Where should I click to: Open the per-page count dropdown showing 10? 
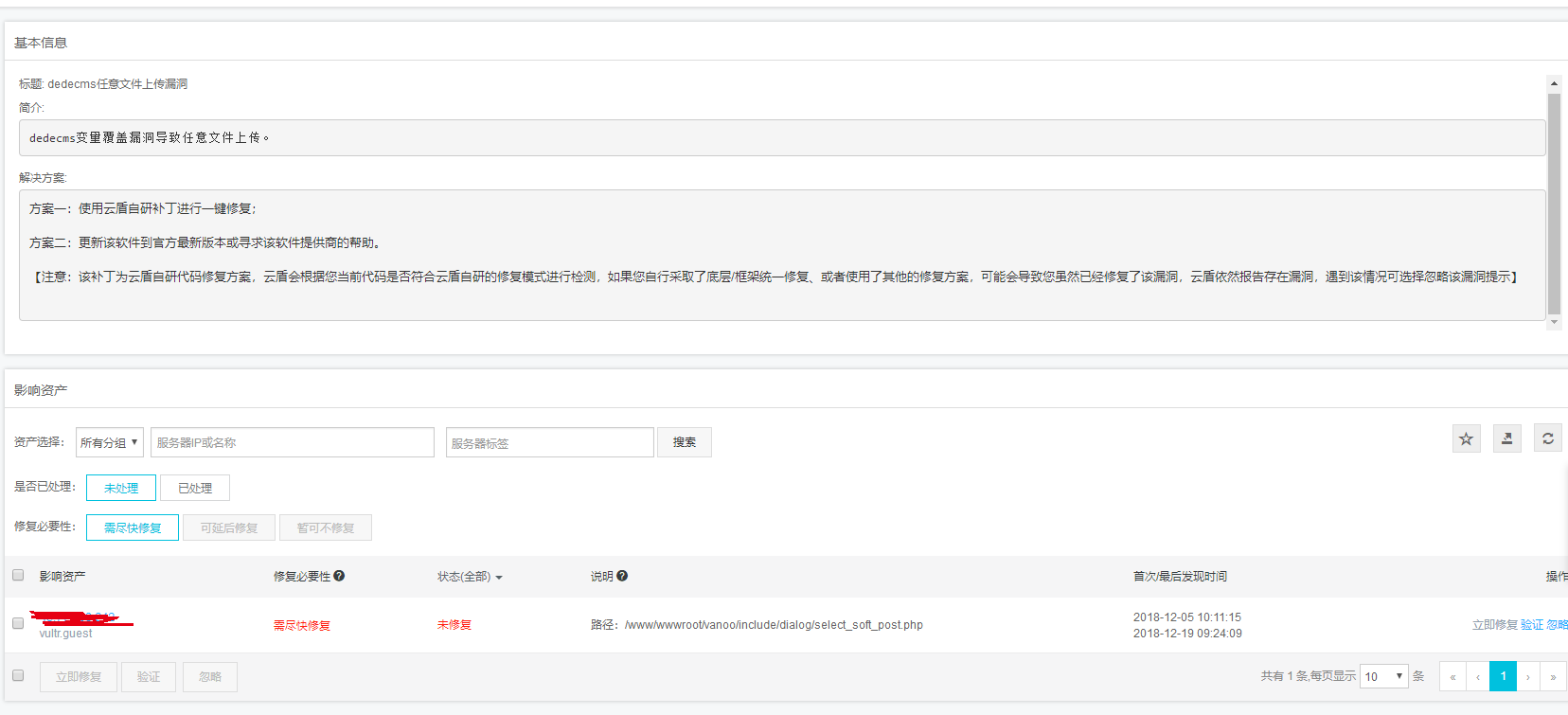coord(1384,676)
